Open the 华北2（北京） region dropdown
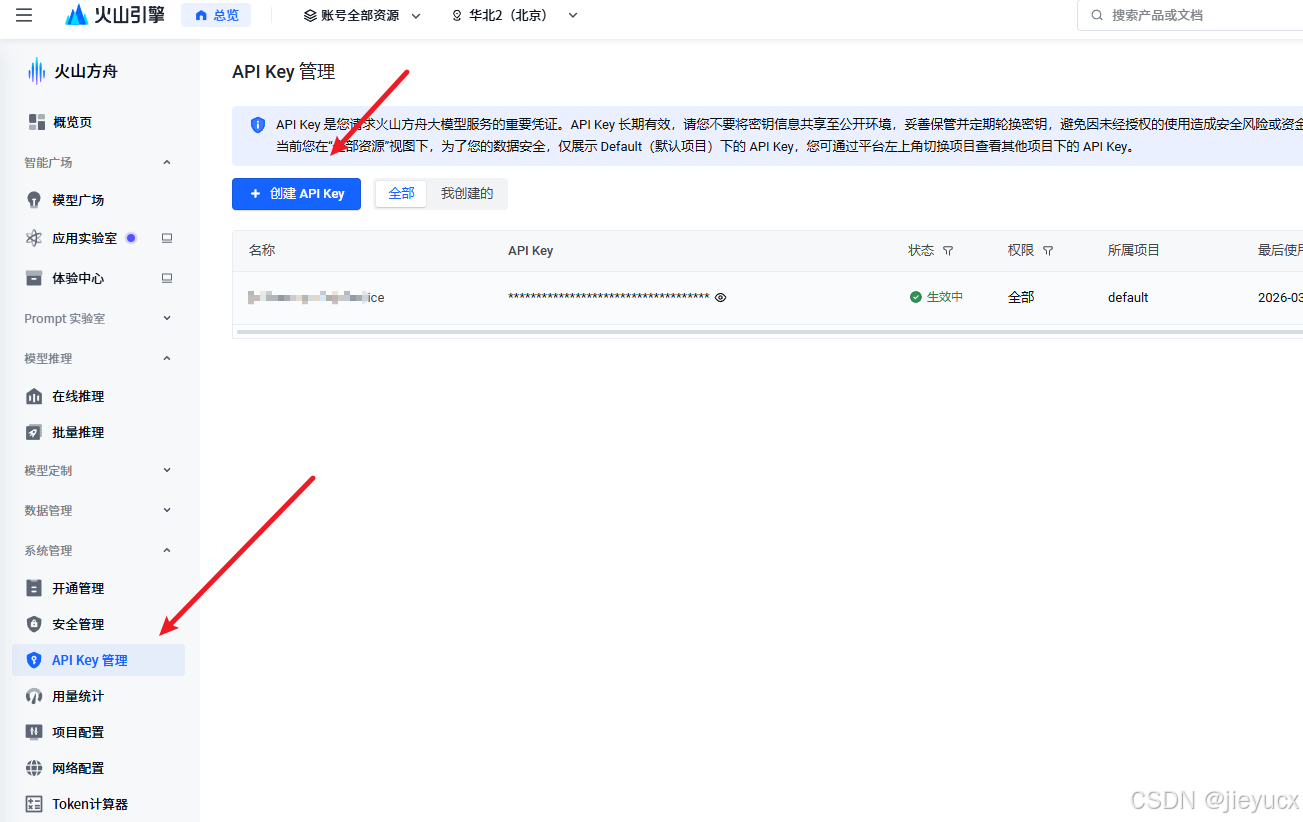The image size is (1303, 822). 515,15
